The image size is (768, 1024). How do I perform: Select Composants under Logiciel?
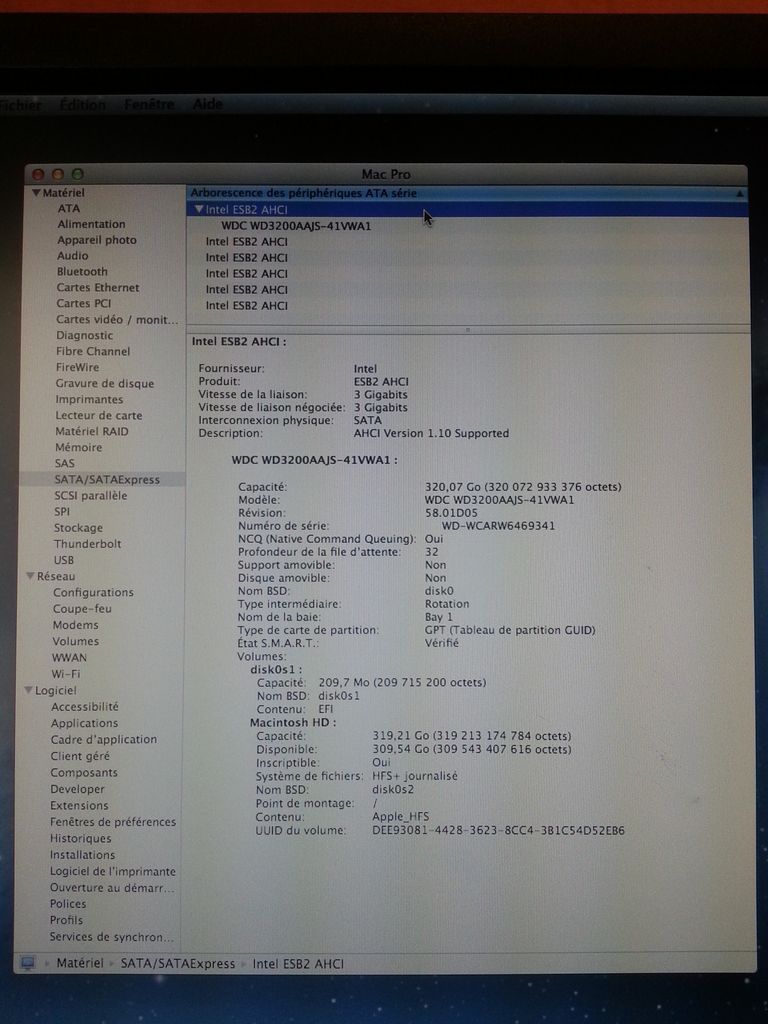coord(84,773)
